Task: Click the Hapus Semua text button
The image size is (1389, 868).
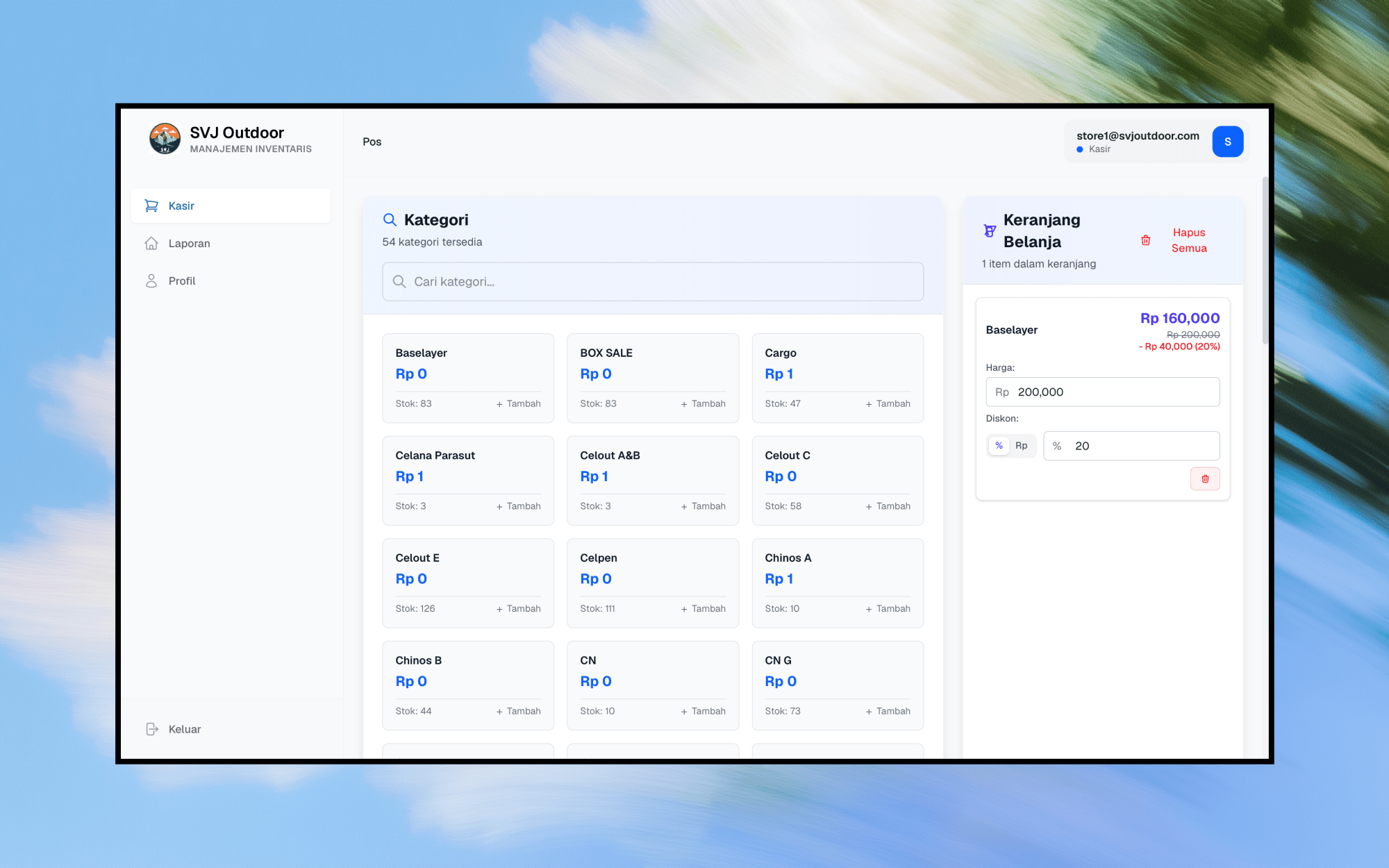Action: [1189, 240]
